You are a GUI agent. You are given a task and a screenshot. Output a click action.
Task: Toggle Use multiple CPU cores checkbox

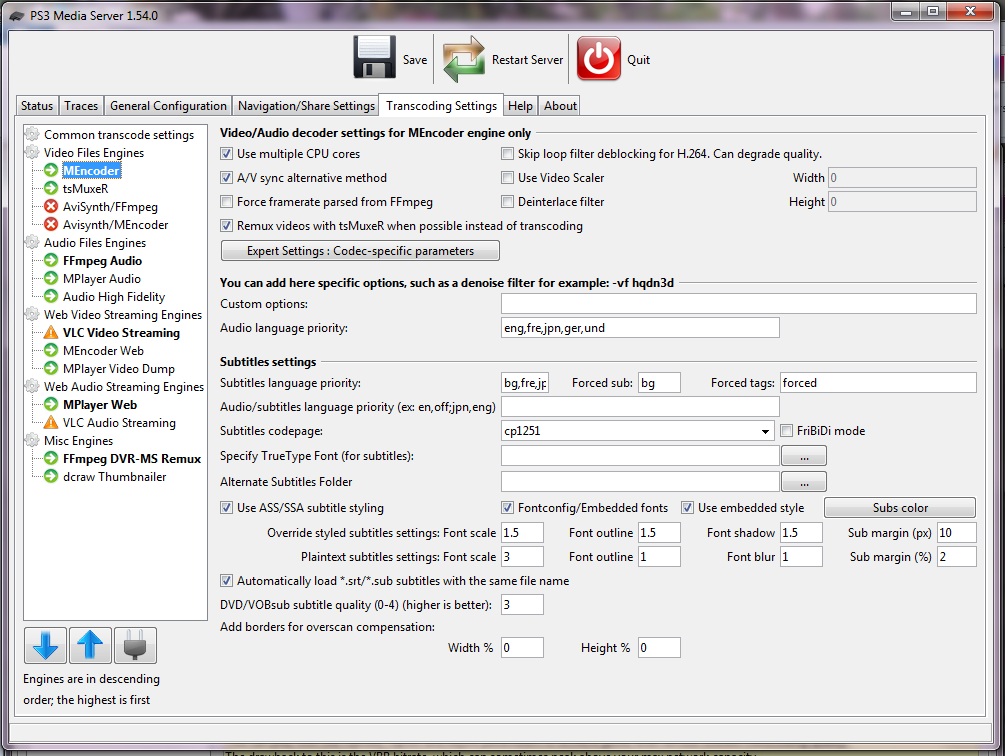tap(226, 154)
